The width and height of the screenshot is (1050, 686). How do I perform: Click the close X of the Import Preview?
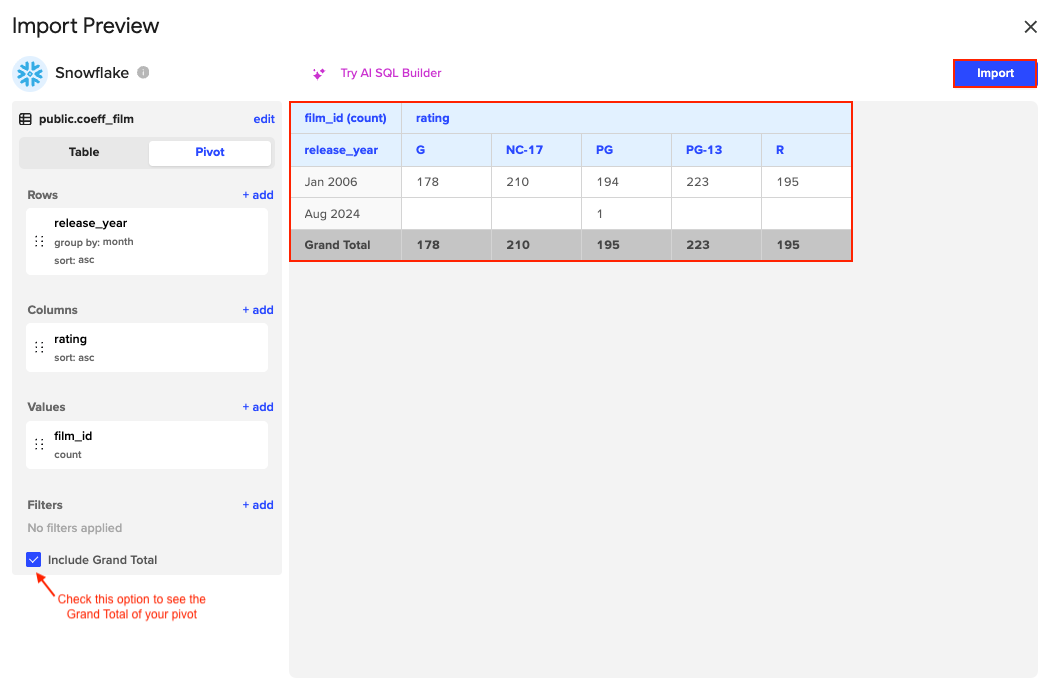tap(1031, 26)
